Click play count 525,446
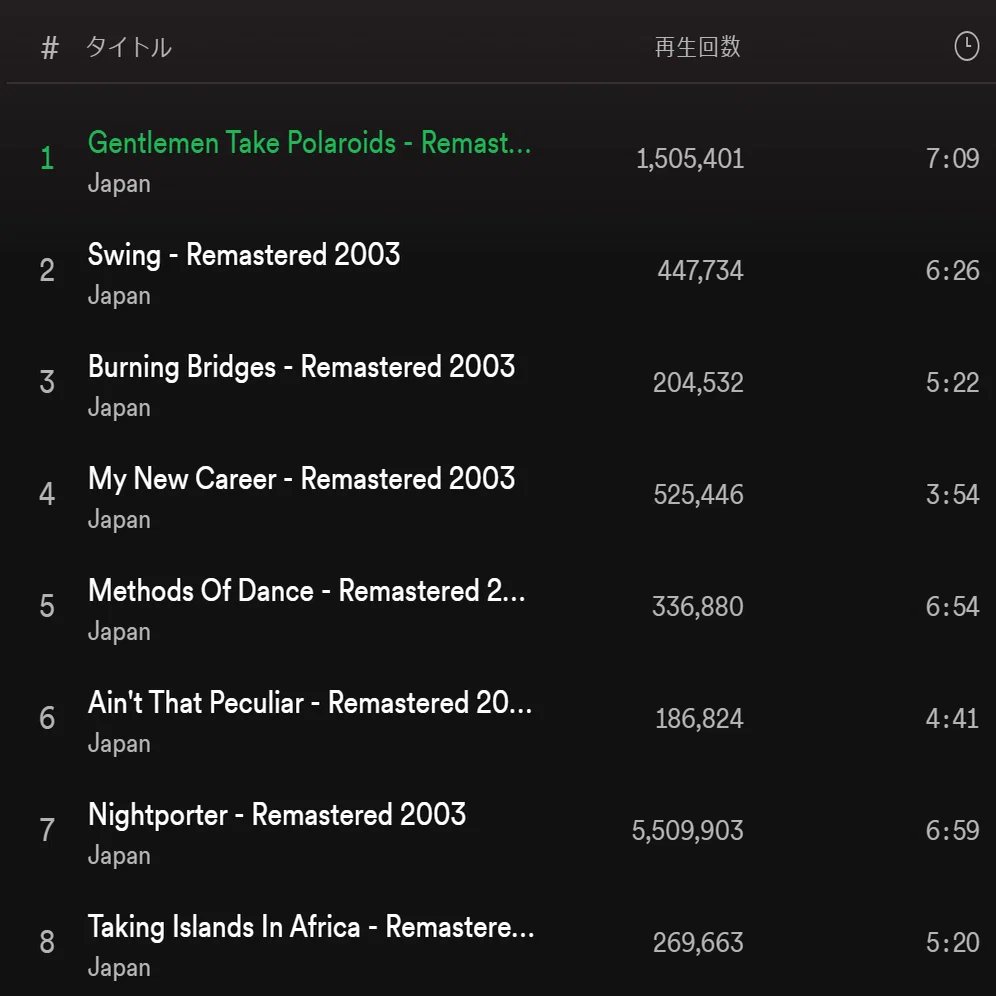This screenshot has width=996, height=996. pos(698,494)
